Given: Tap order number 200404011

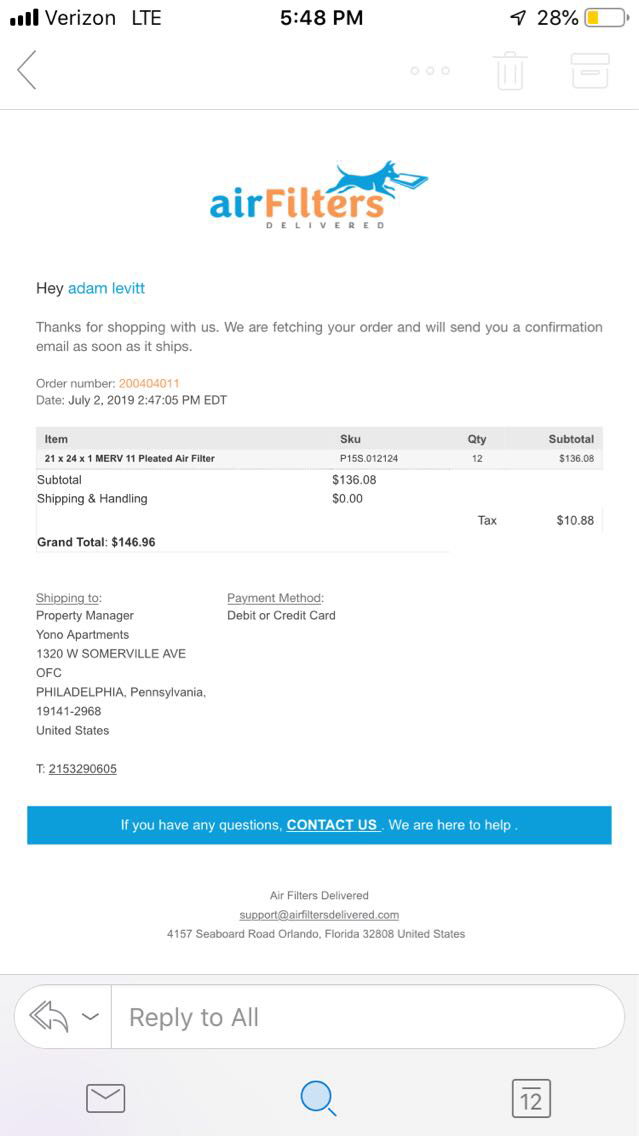Looking at the screenshot, I should [x=149, y=383].
